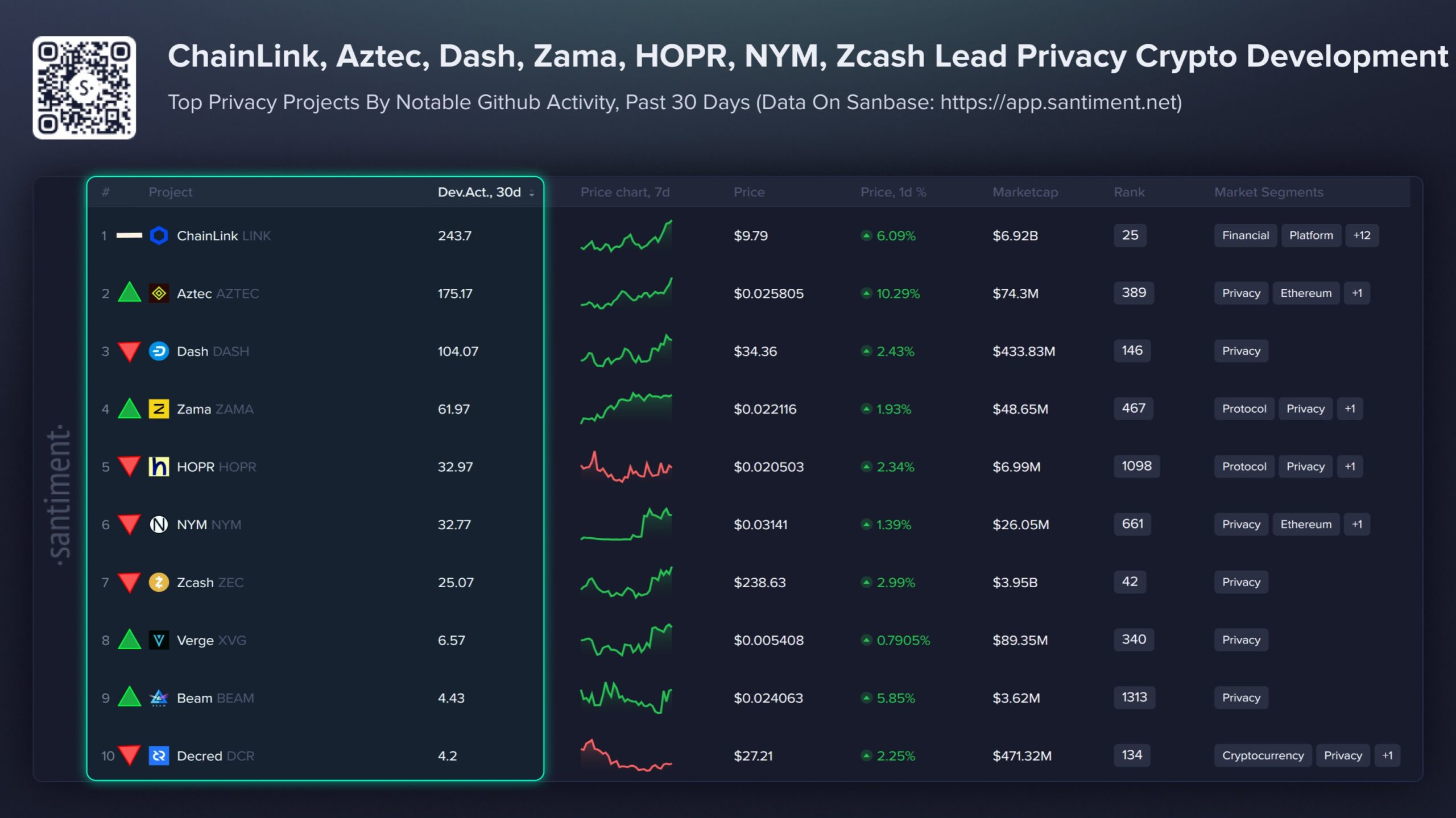Click the Zcash coin logo
The height and width of the screenshot is (818, 1456).
(159, 582)
